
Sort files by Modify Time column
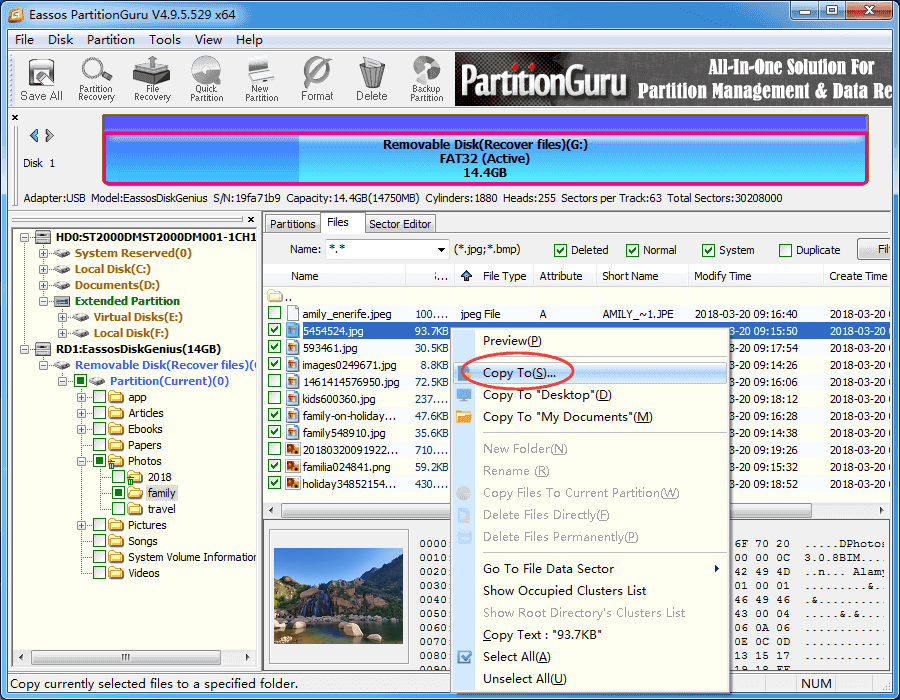click(x=755, y=276)
